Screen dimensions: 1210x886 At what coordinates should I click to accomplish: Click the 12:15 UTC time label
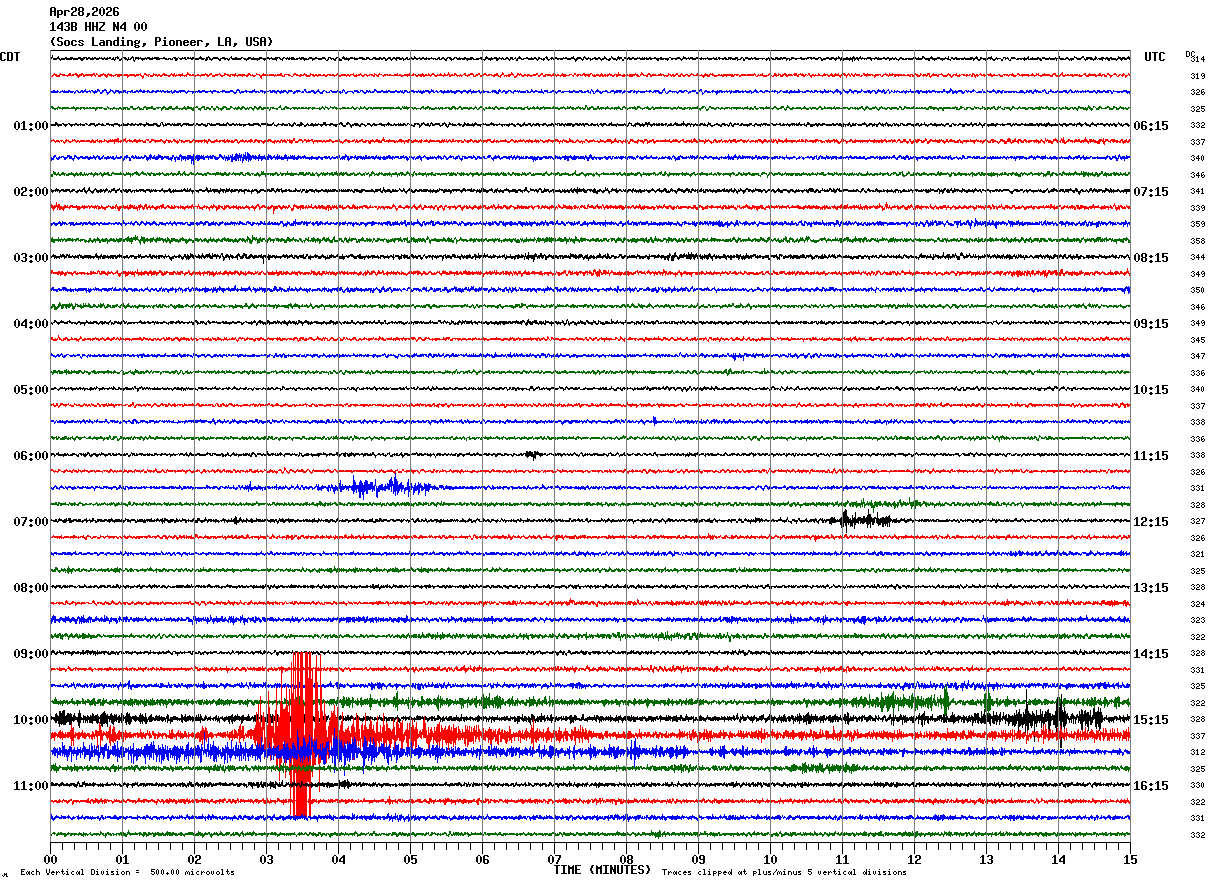point(1151,522)
